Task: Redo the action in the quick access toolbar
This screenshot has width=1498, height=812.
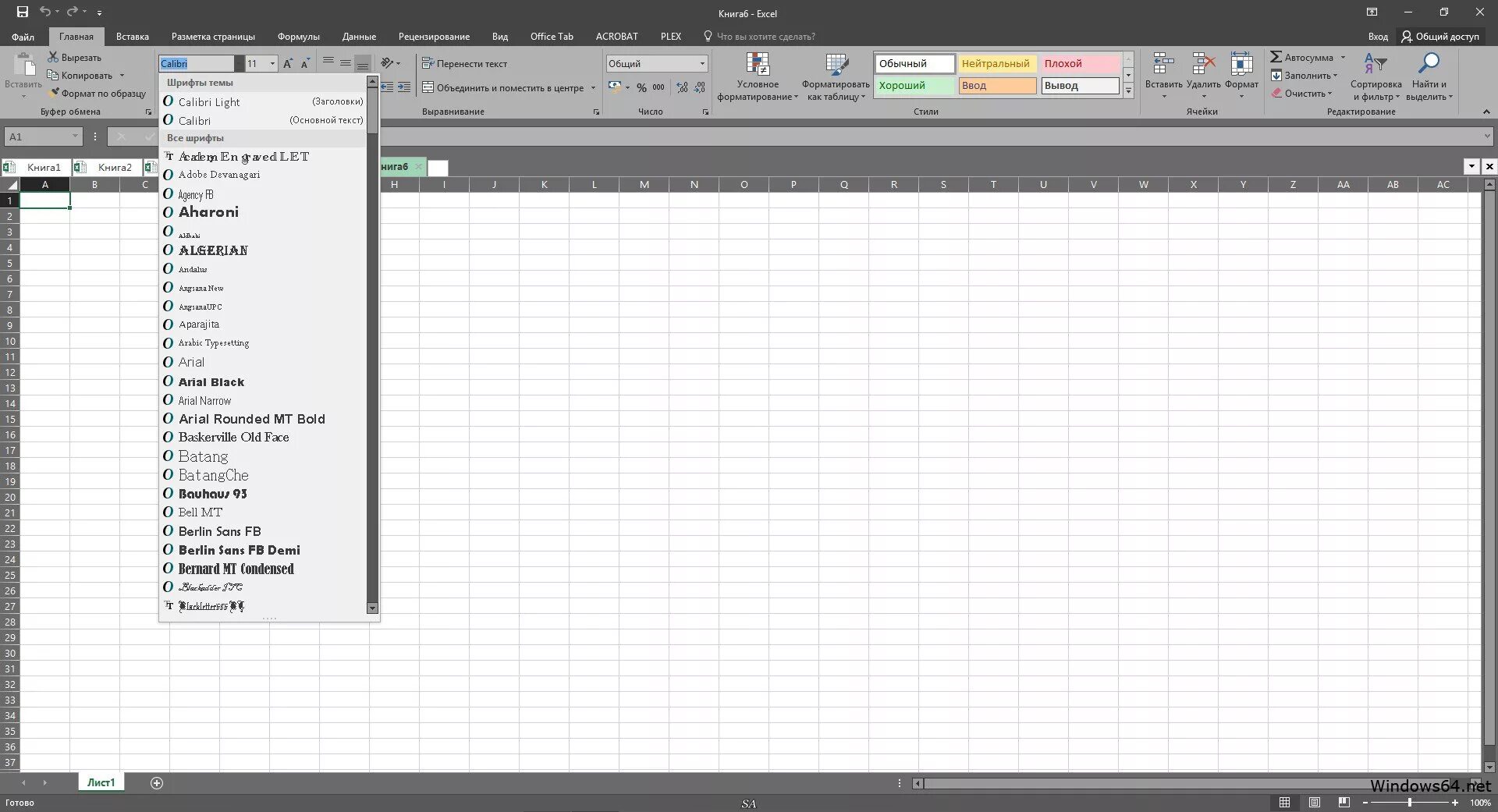Action: coord(73,12)
